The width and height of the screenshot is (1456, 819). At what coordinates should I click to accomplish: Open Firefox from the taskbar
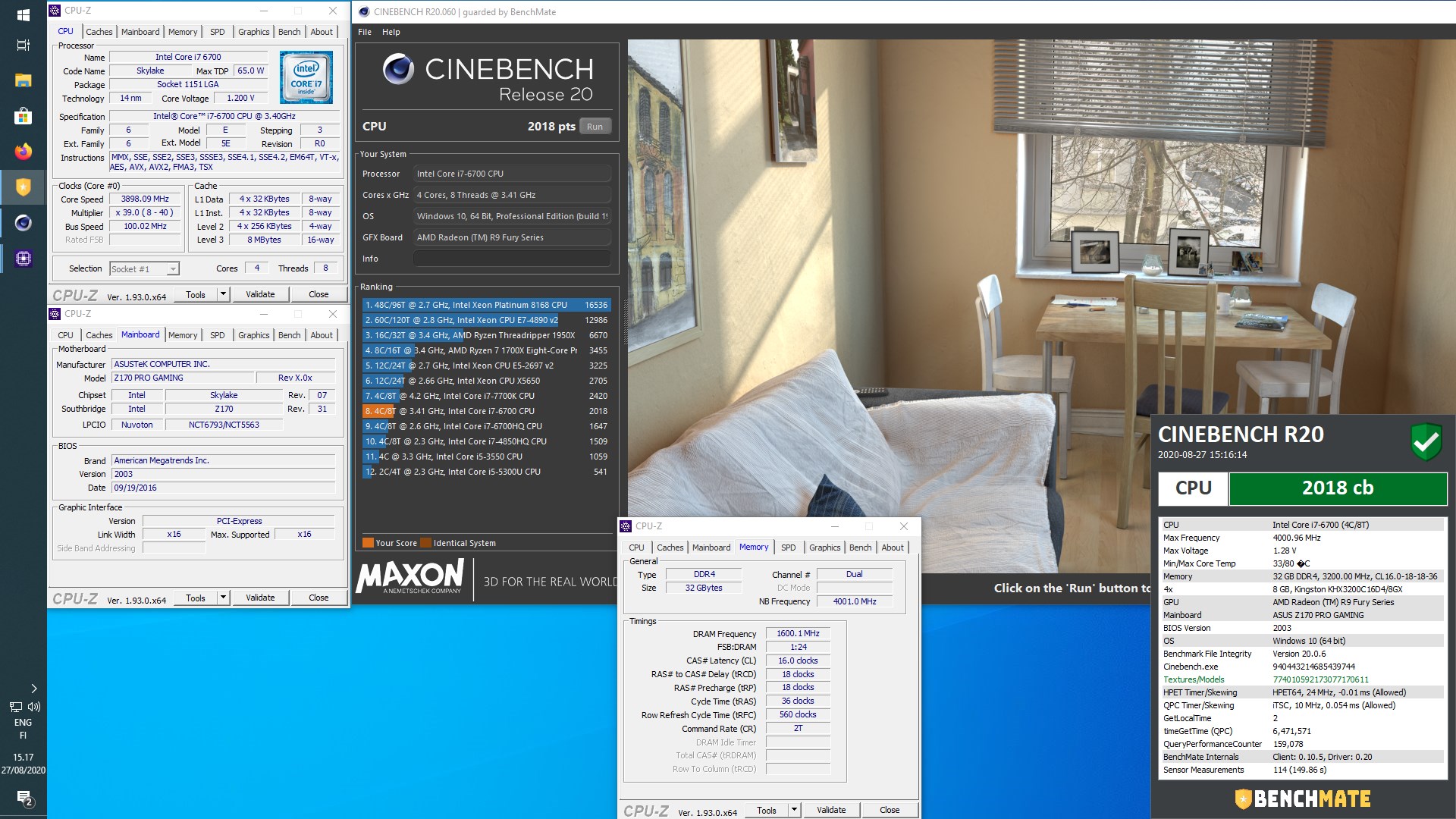pos(23,151)
